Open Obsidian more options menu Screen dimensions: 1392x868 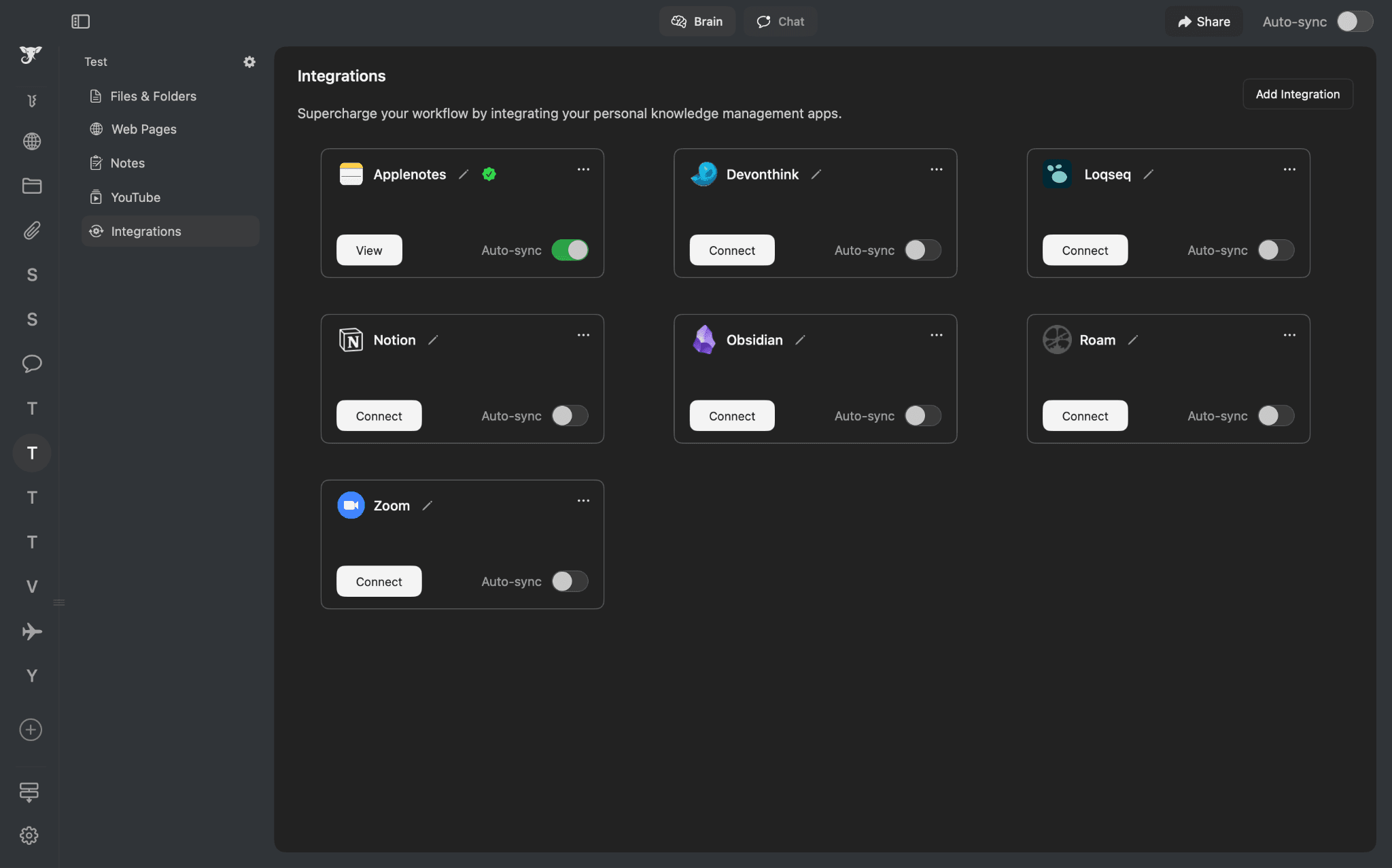(937, 335)
